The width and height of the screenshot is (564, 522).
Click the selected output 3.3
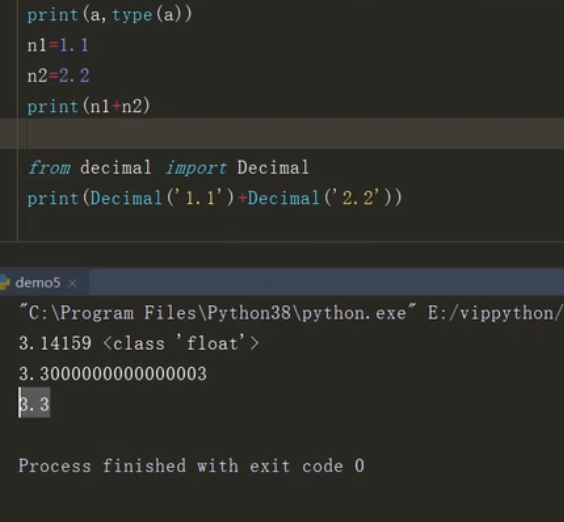(x=34, y=403)
